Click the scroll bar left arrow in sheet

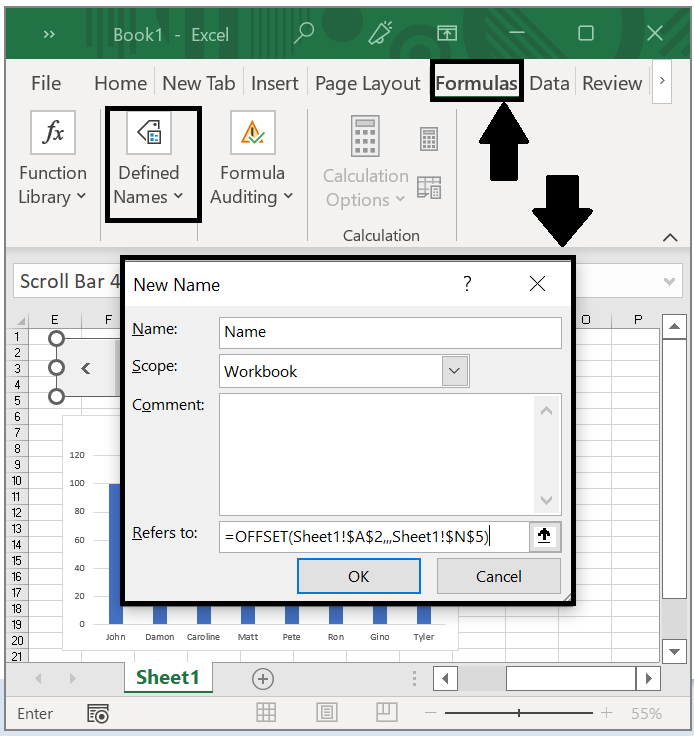coord(85,369)
